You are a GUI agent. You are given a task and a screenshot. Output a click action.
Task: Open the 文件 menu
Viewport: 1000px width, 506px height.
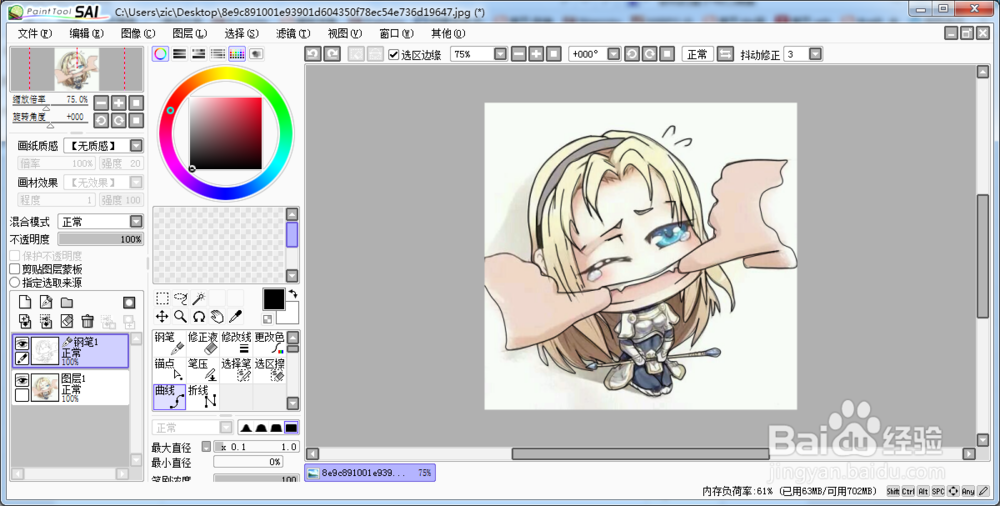[x=35, y=33]
